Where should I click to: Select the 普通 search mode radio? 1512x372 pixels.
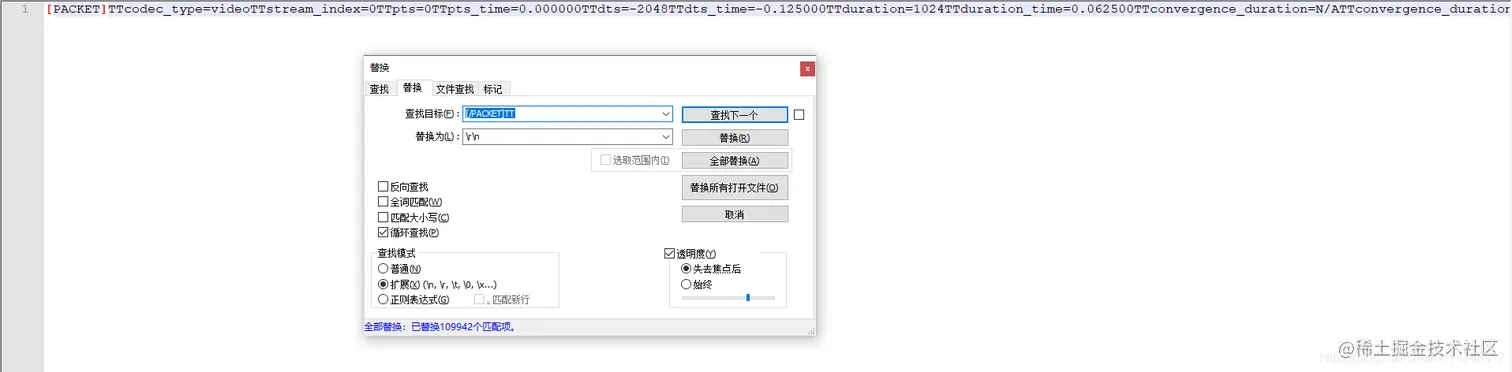point(383,269)
